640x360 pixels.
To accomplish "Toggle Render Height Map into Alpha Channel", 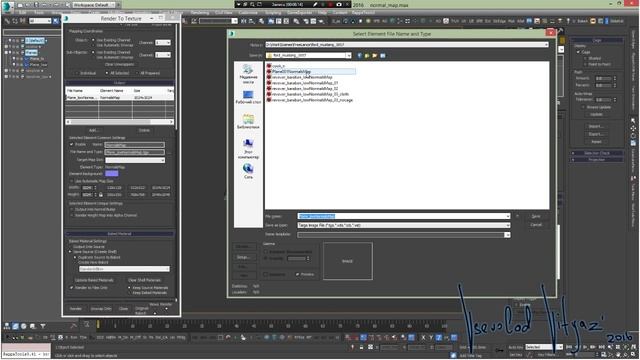I will pos(71,215).
